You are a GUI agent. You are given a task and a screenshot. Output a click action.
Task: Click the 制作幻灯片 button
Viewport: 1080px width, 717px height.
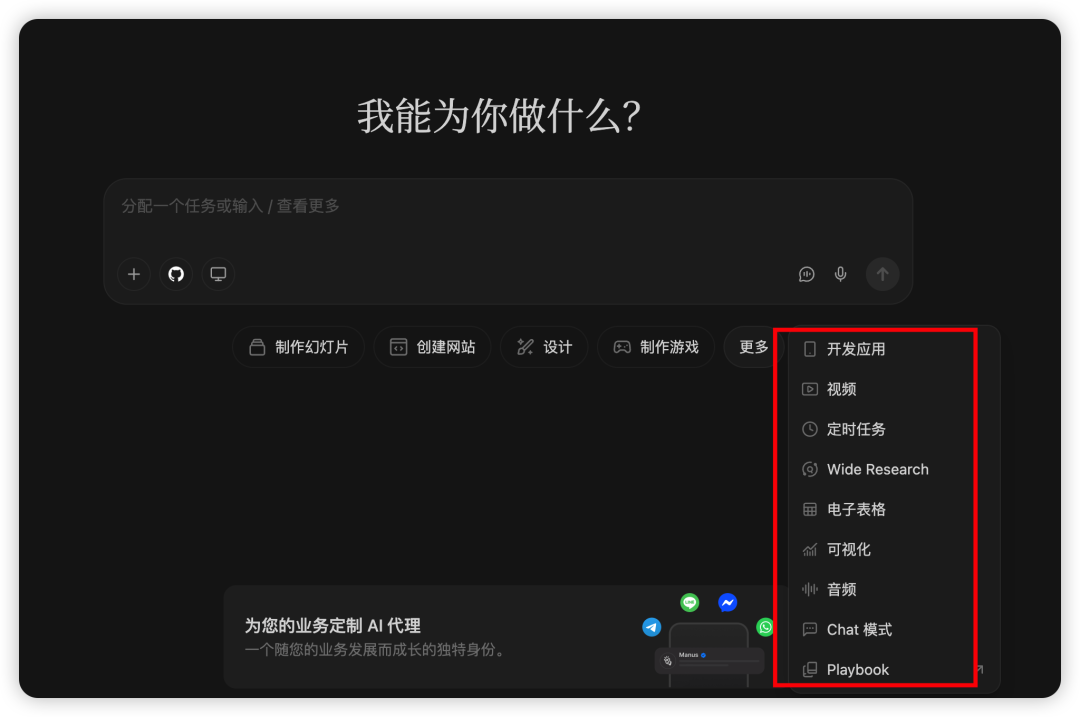pyautogui.click(x=298, y=347)
